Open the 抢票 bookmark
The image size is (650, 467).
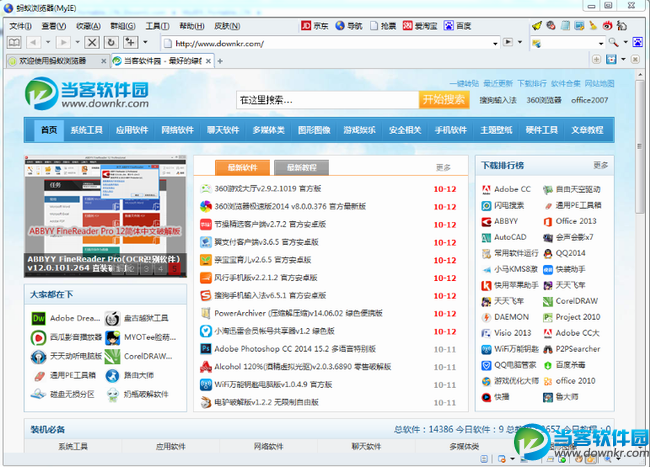click(x=383, y=26)
